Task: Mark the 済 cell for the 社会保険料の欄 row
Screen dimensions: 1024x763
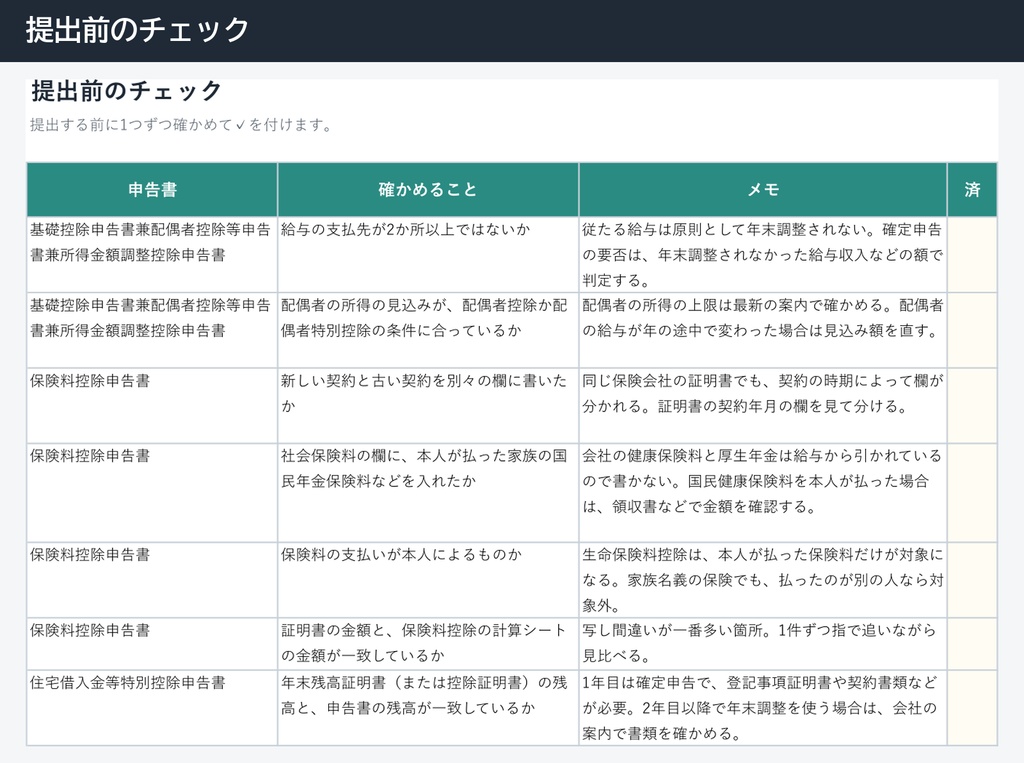Action: pyautogui.click(x=972, y=493)
